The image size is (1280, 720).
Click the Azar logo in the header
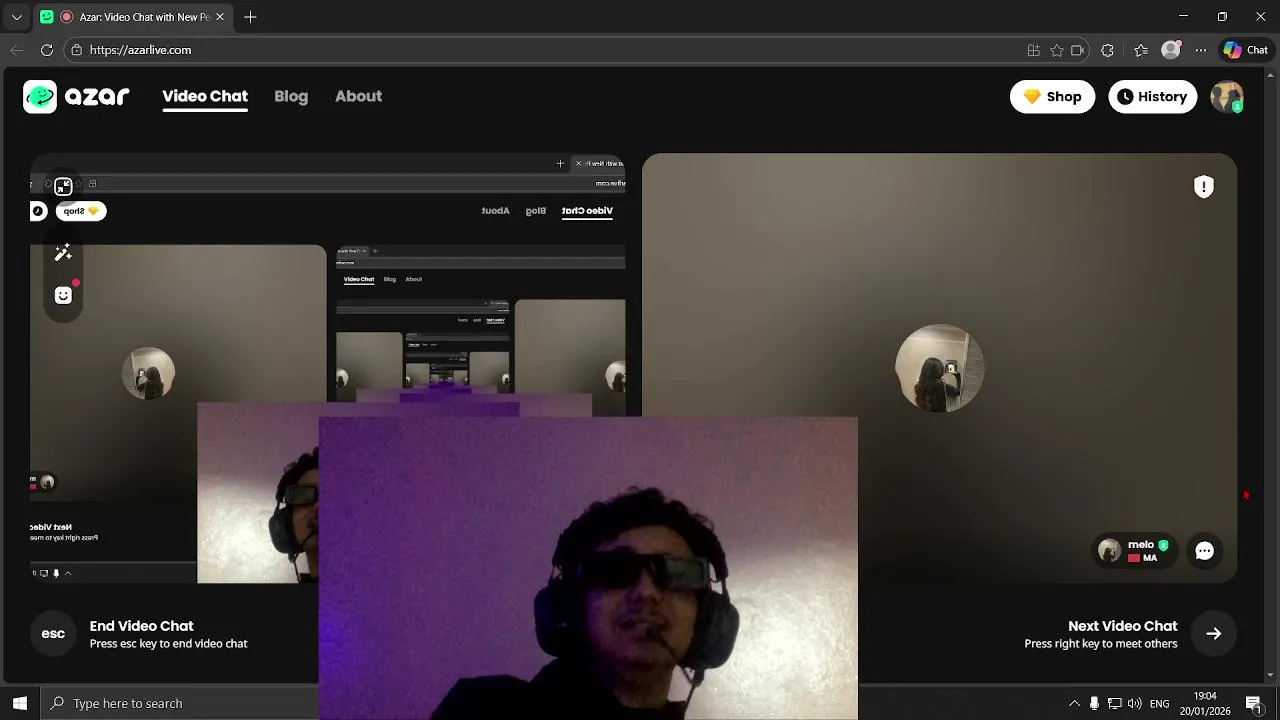77,96
